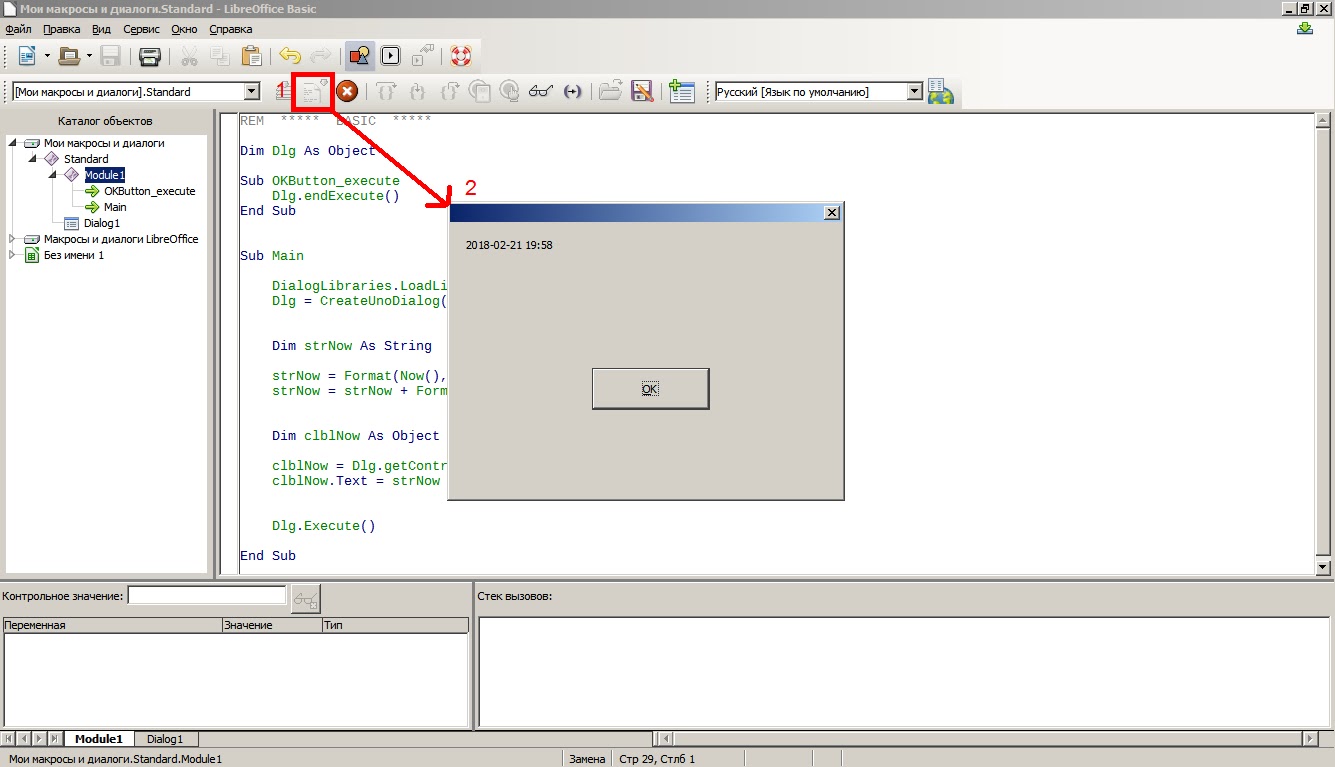Image resolution: width=1335 pixels, height=767 pixels.
Task: Open the Manage Breakpoints icon
Action: coord(510,92)
